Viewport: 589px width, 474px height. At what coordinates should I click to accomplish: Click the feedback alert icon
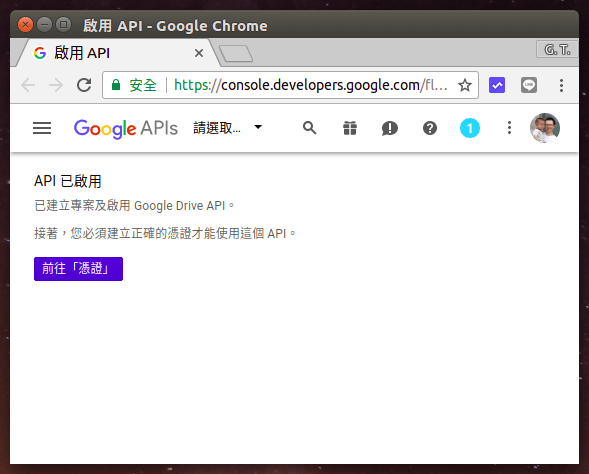[390, 128]
